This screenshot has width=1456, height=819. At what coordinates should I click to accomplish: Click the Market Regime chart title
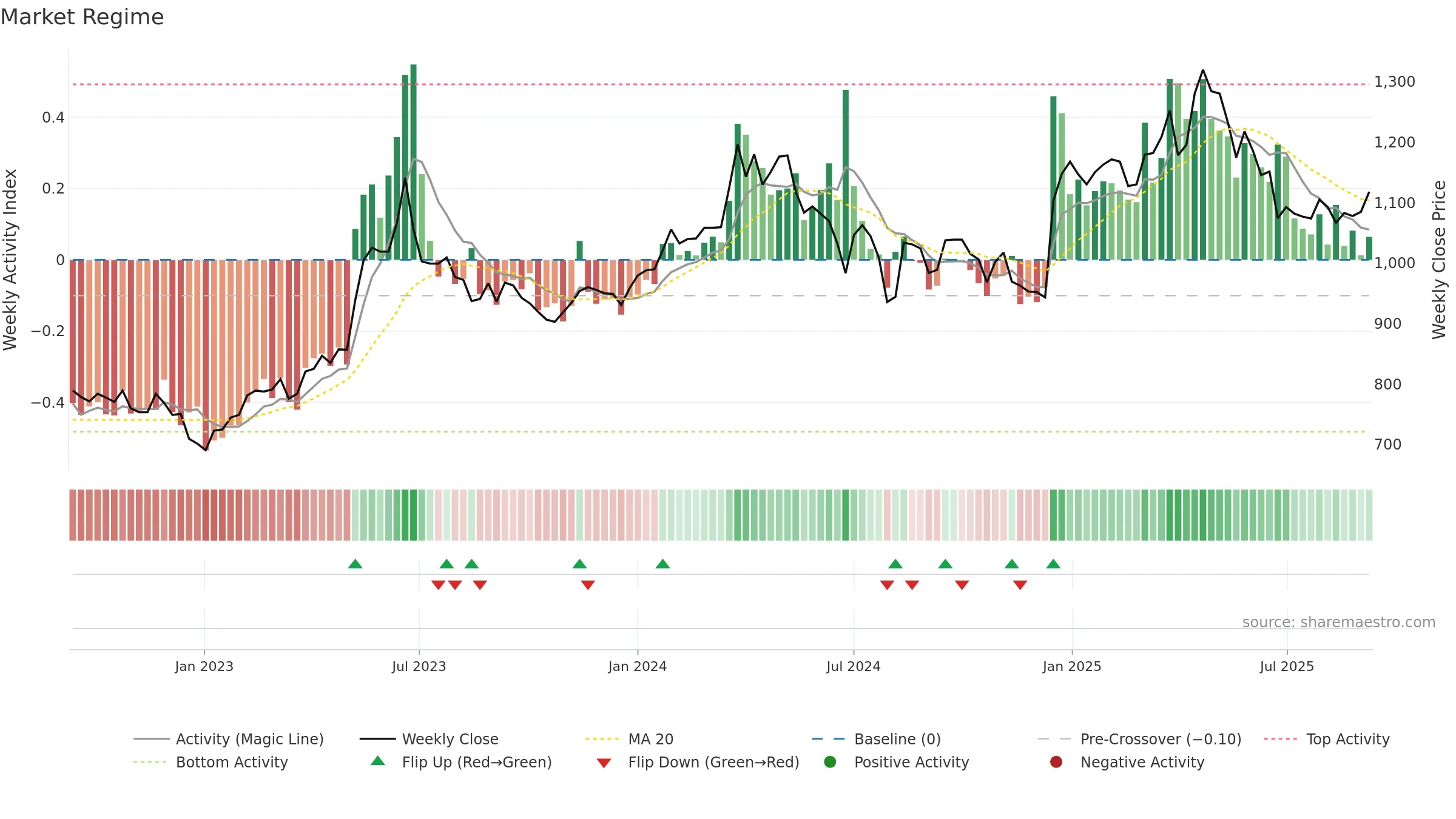[x=83, y=17]
